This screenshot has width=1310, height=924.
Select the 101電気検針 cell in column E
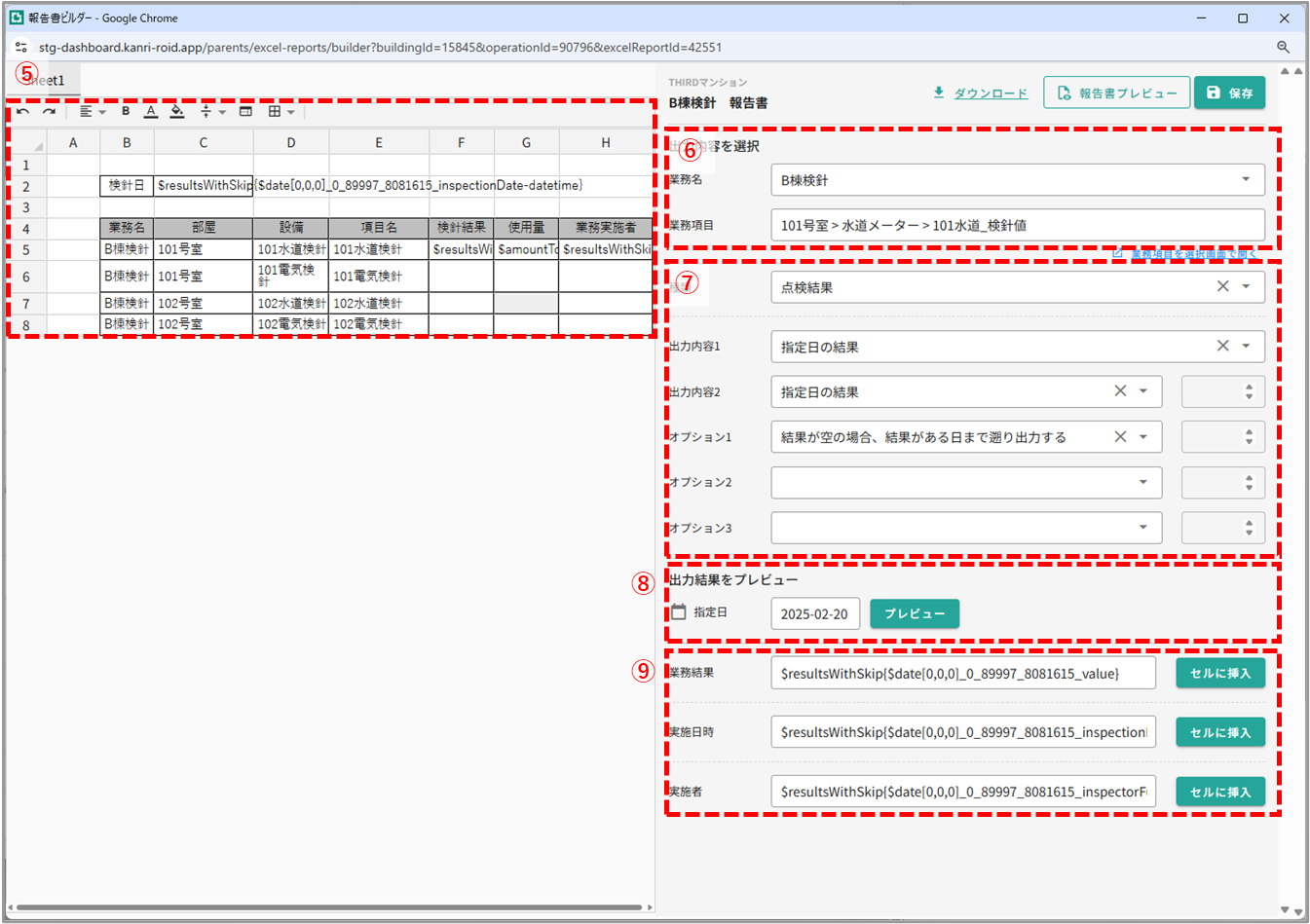tap(379, 277)
